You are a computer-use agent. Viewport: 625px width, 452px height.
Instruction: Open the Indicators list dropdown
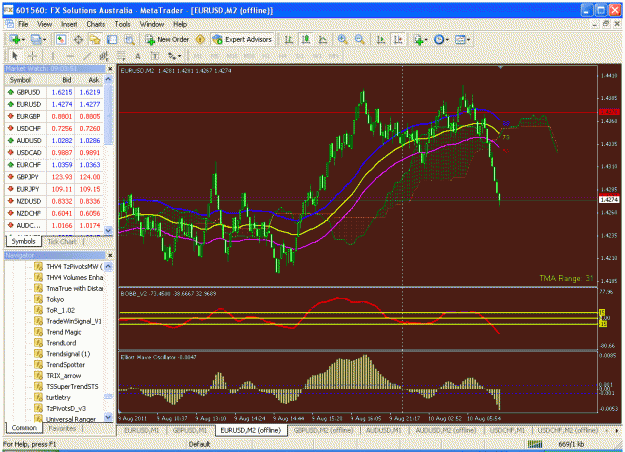coord(421,39)
